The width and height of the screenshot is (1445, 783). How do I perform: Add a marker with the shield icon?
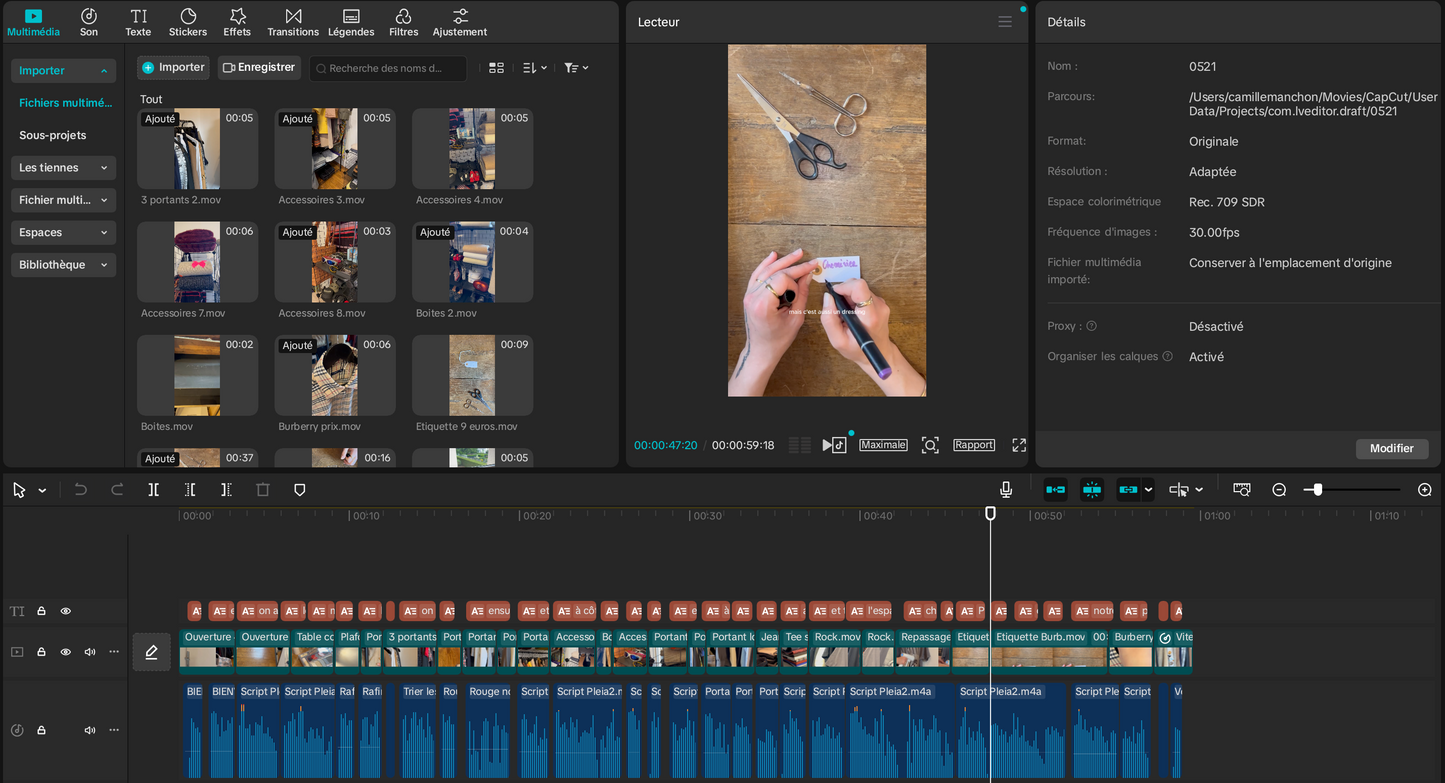coord(299,490)
